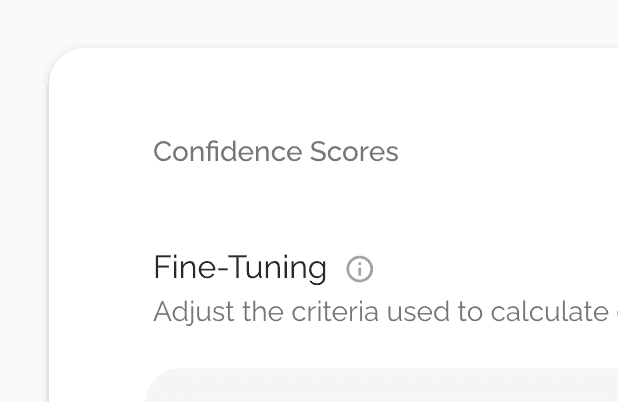
Task: Click the 'Adjust the criteria' description text
Action: 380,312
